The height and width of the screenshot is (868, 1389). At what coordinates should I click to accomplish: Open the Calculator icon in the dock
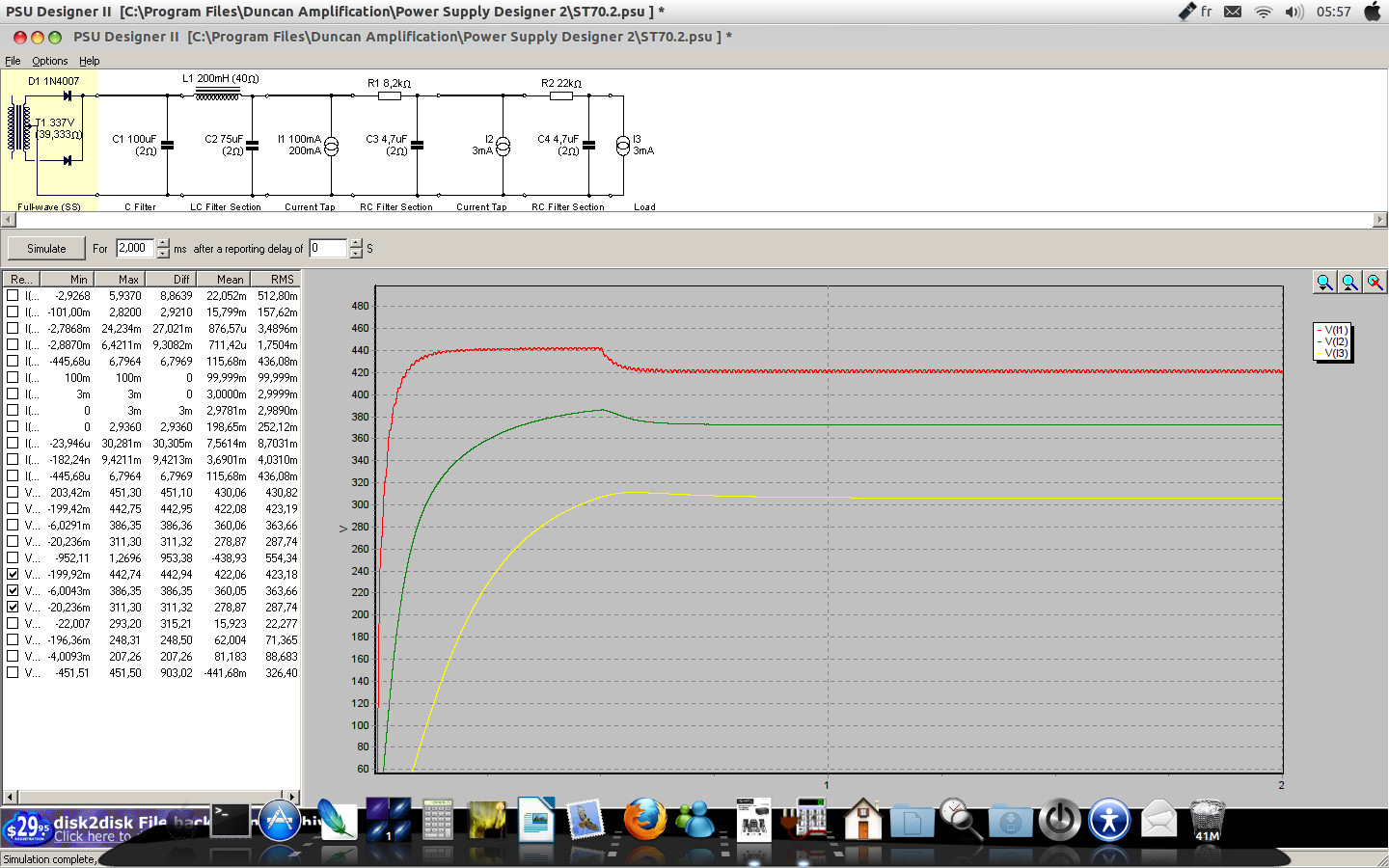click(437, 820)
